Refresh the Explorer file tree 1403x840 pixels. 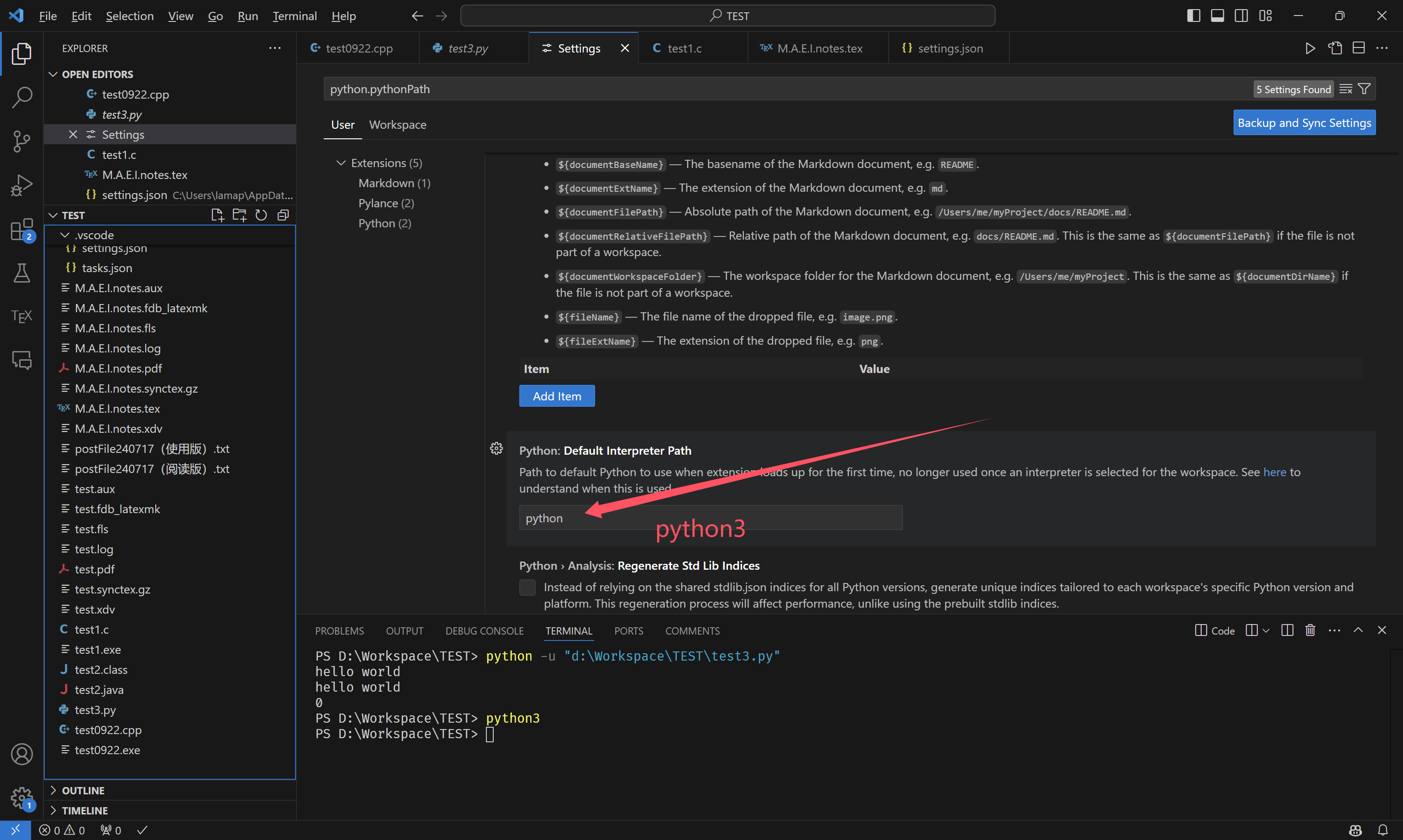coord(261,215)
